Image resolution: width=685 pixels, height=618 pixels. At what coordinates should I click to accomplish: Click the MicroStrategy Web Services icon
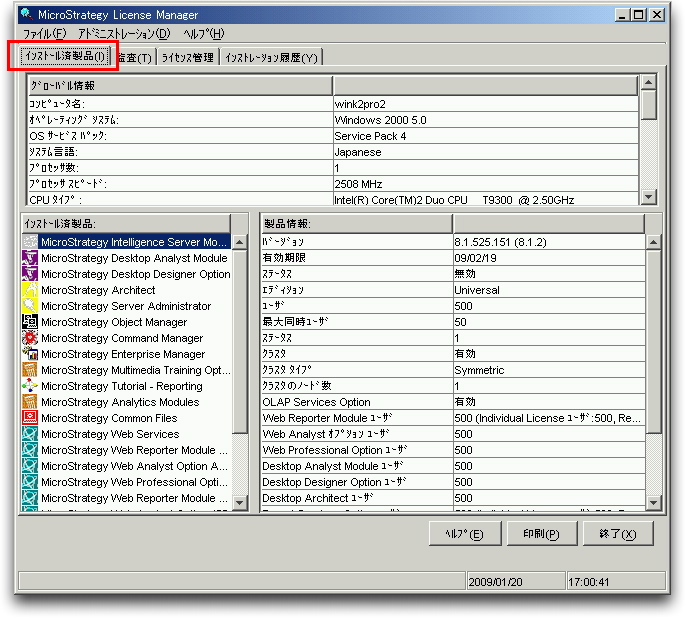[30, 434]
